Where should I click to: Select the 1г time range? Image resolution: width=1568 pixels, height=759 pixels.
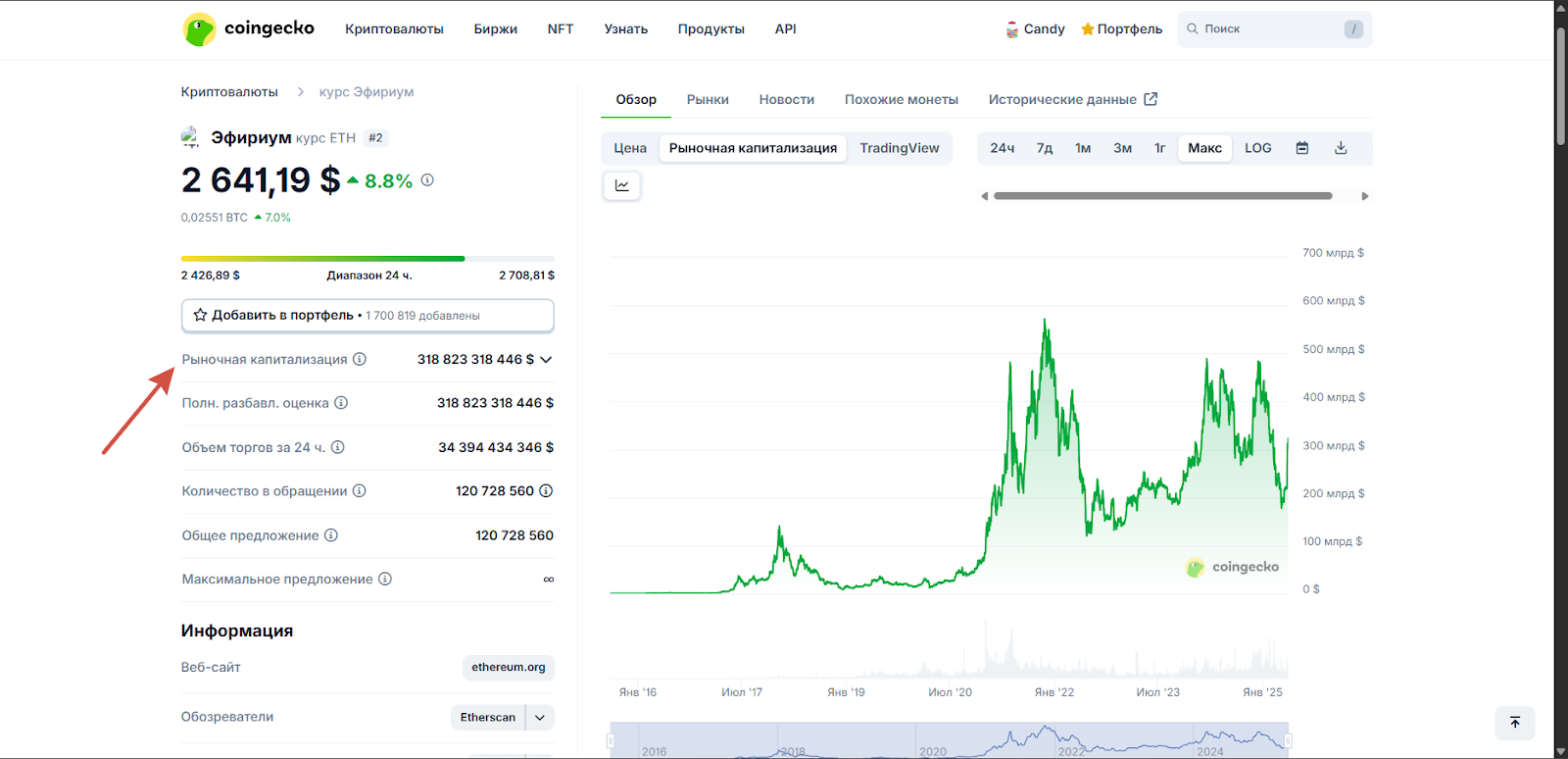point(1160,148)
